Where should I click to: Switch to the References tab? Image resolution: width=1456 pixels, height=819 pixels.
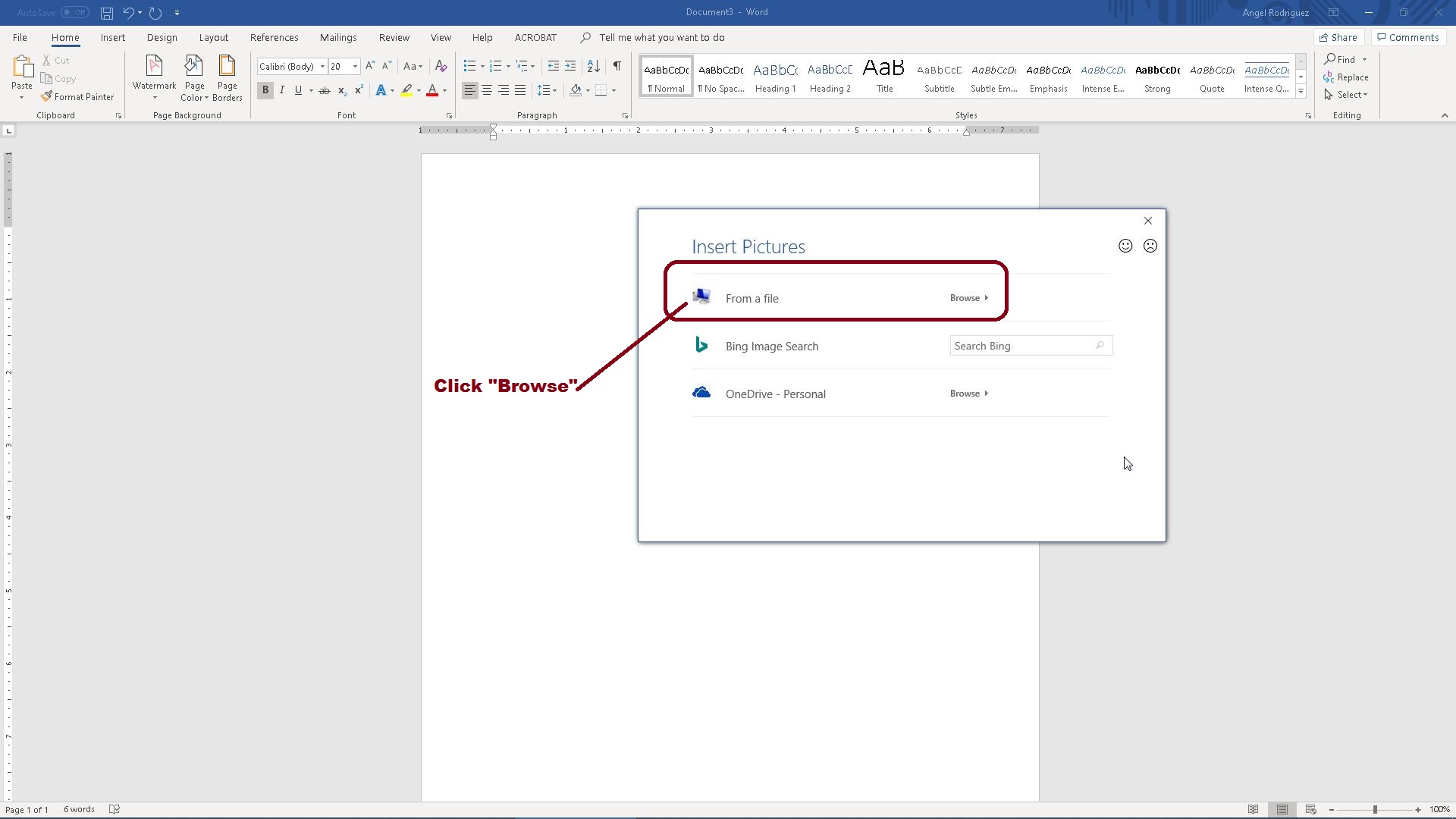tap(274, 37)
